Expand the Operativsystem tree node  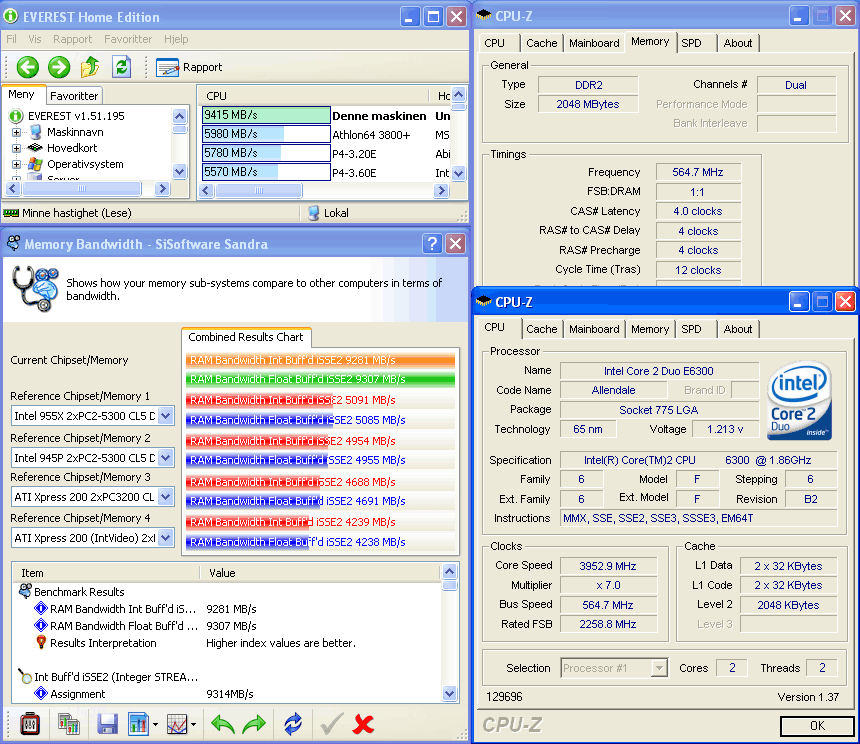coord(16,164)
